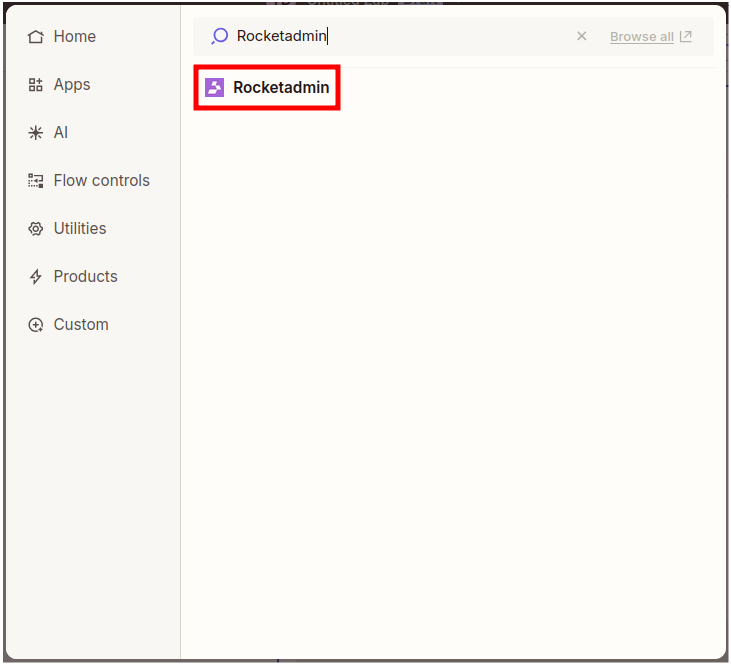Click the external link arrow icon
Image resolution: width=731 pixels, height=664 pixels.
coord(686,36)
